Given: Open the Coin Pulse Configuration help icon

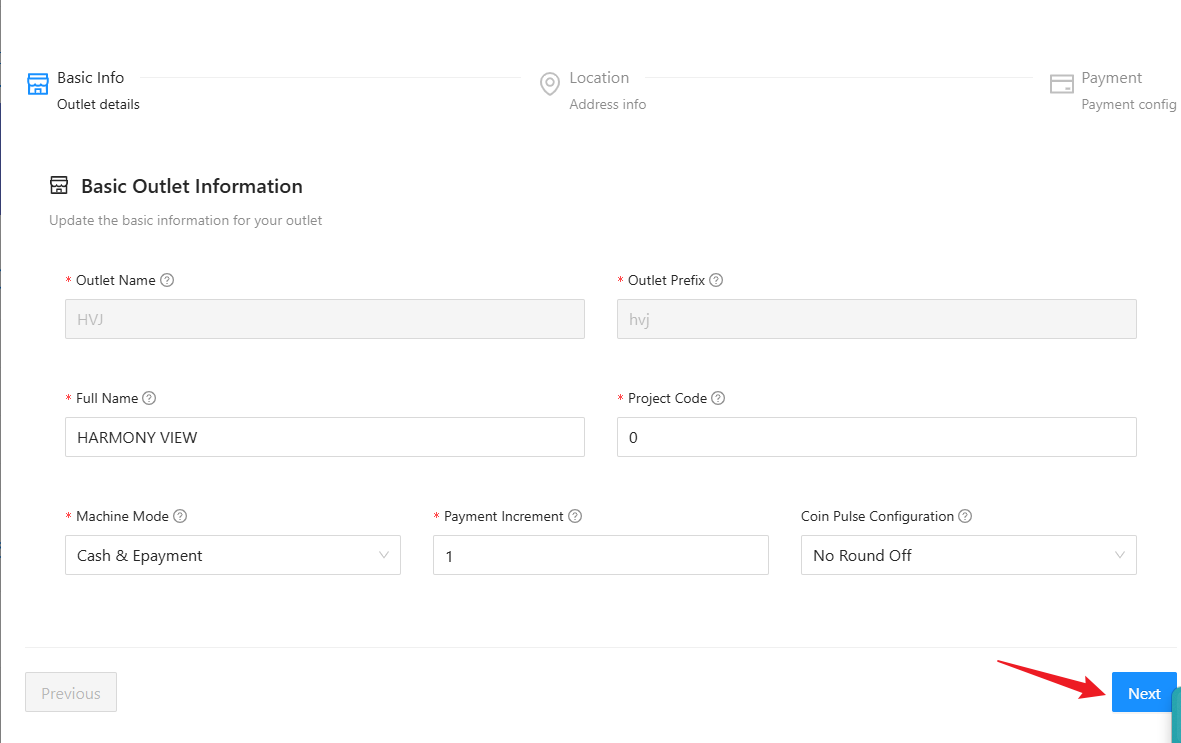Looking at the screenshot, I should [x=965, y=516].
